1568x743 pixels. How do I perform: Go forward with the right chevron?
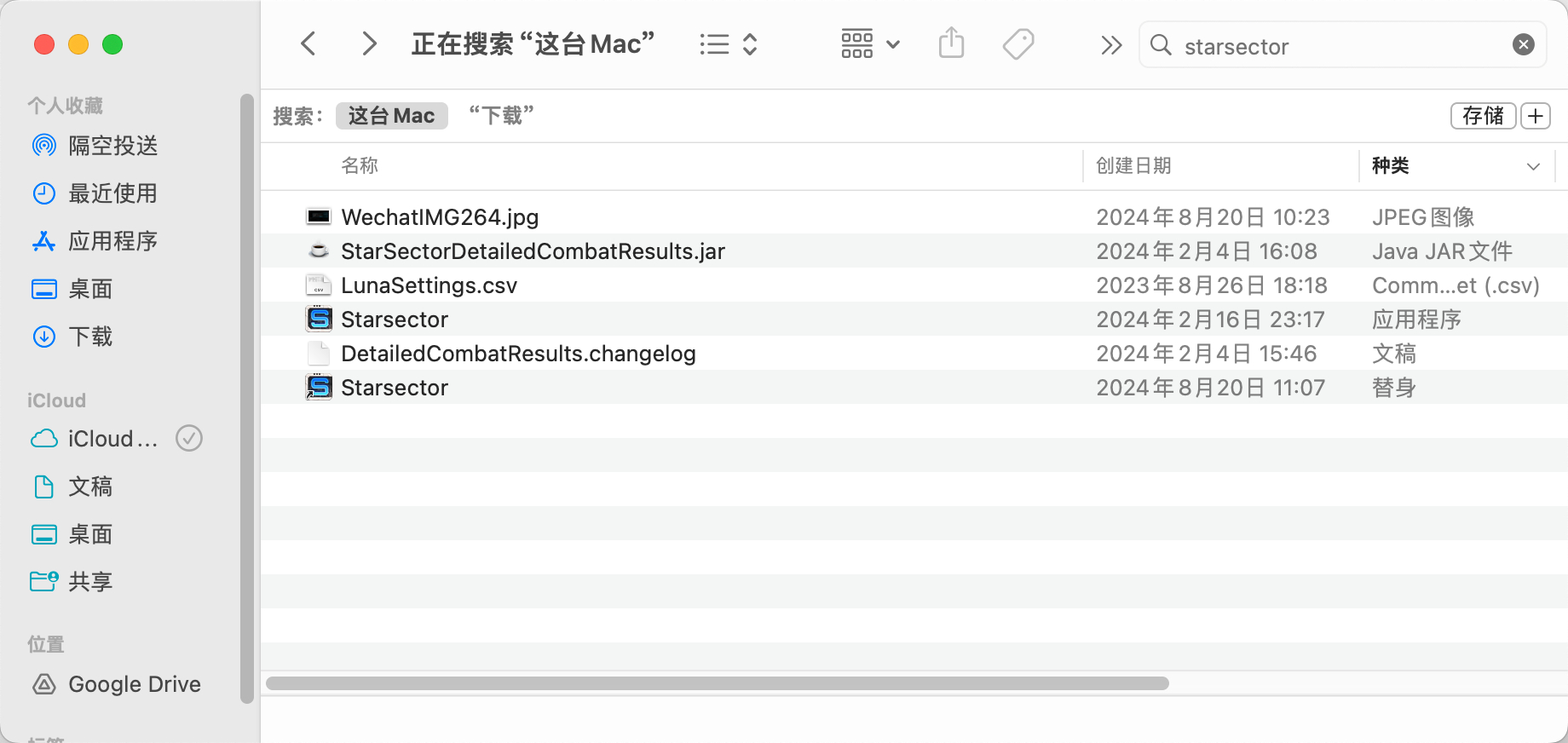368,43
